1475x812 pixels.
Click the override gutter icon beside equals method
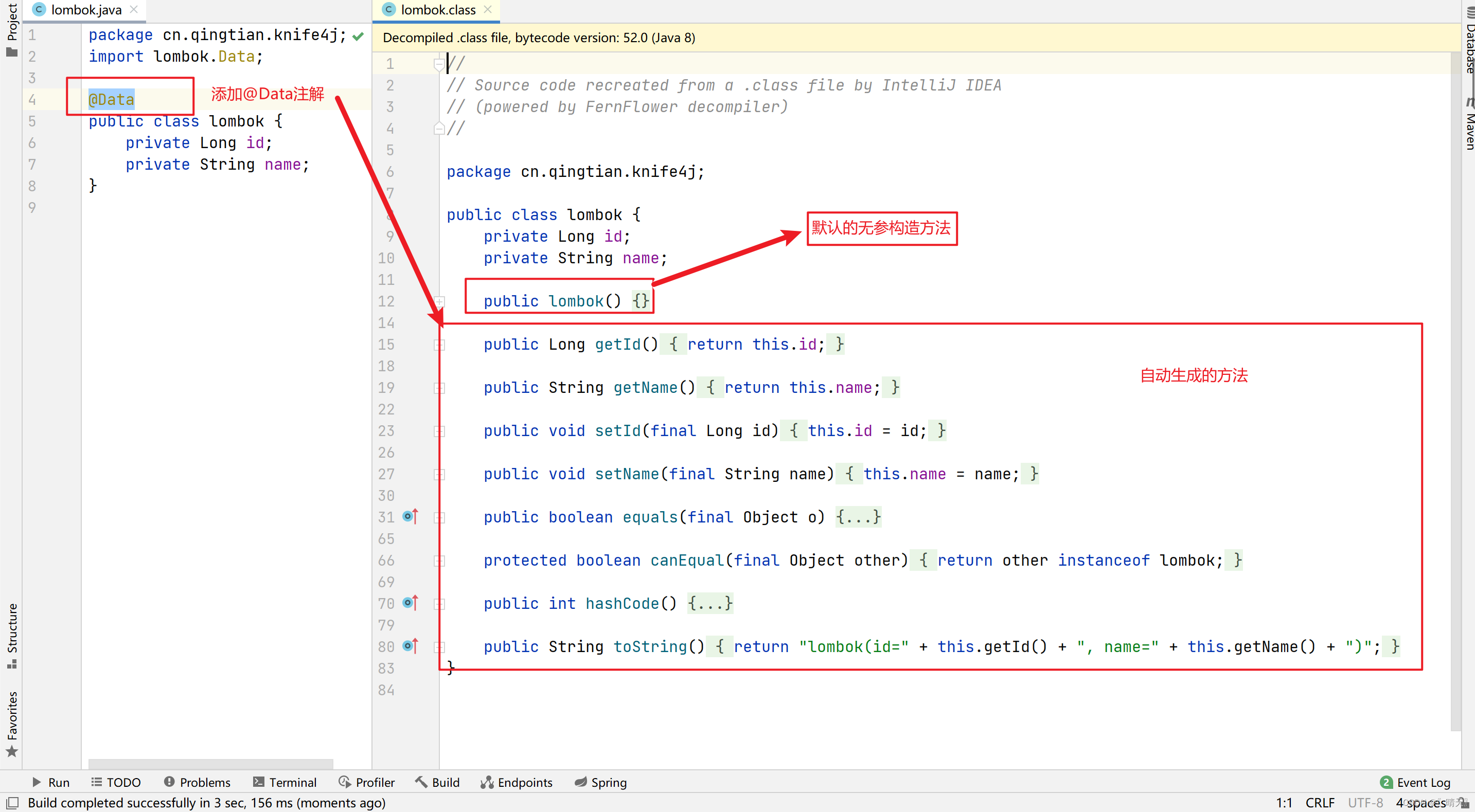[410, 517]
